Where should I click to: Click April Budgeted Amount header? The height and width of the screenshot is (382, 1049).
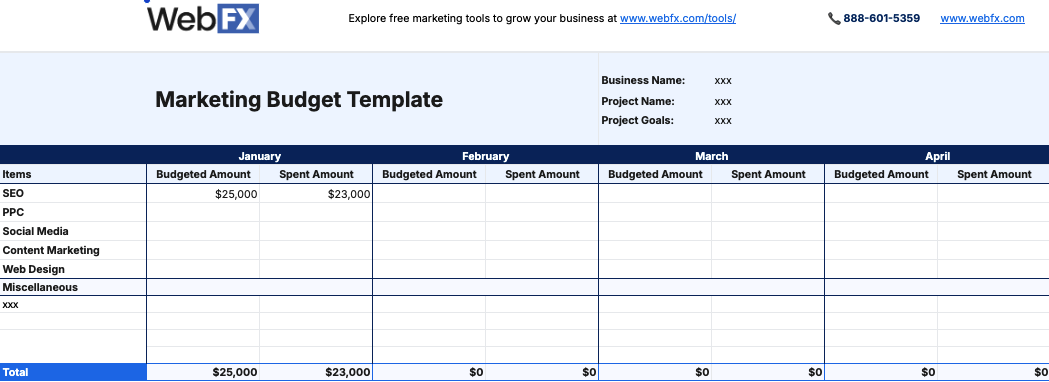[x=881, y=174]
